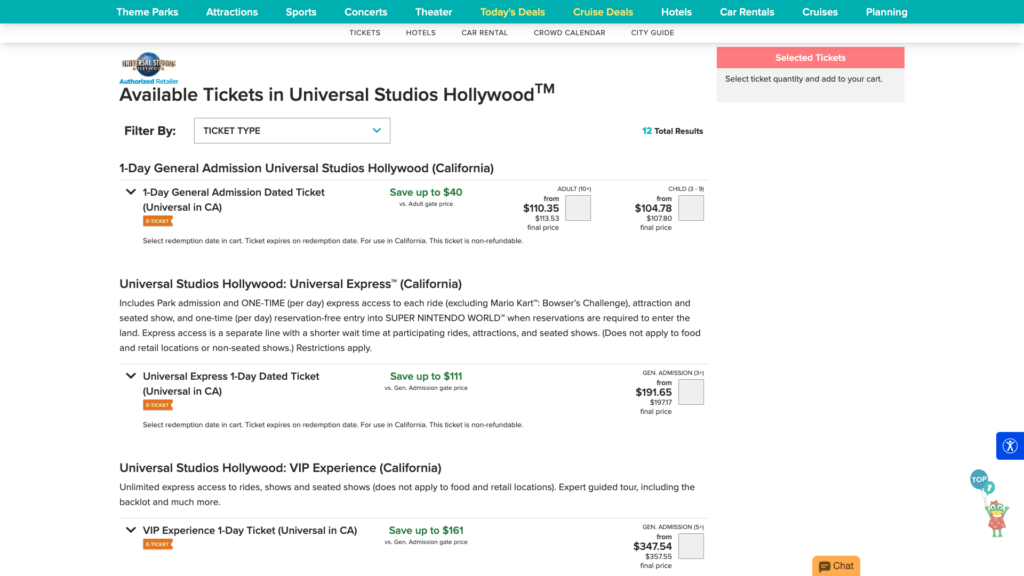
Task: Click the E-TICKET badge under VIP Experience ticket
Action: coord(157,545)
